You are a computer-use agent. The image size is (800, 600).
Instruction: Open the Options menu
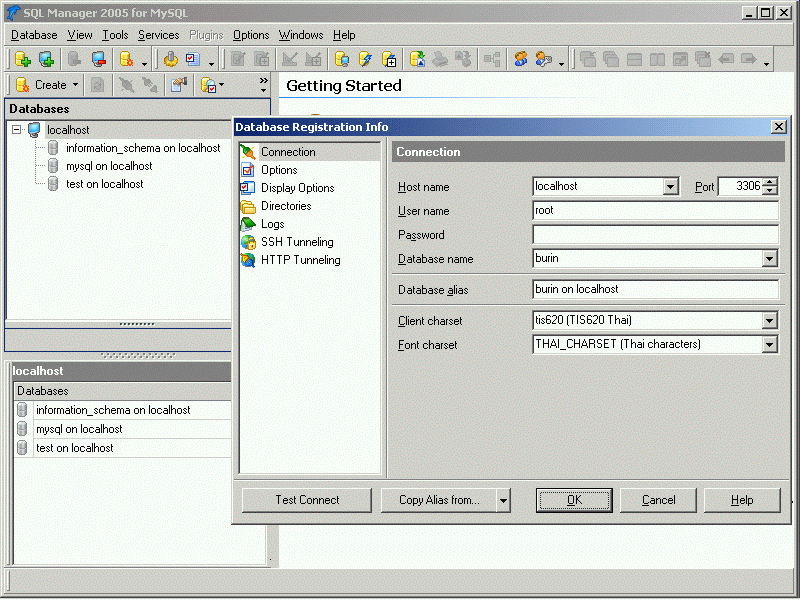tap(251, 35)
